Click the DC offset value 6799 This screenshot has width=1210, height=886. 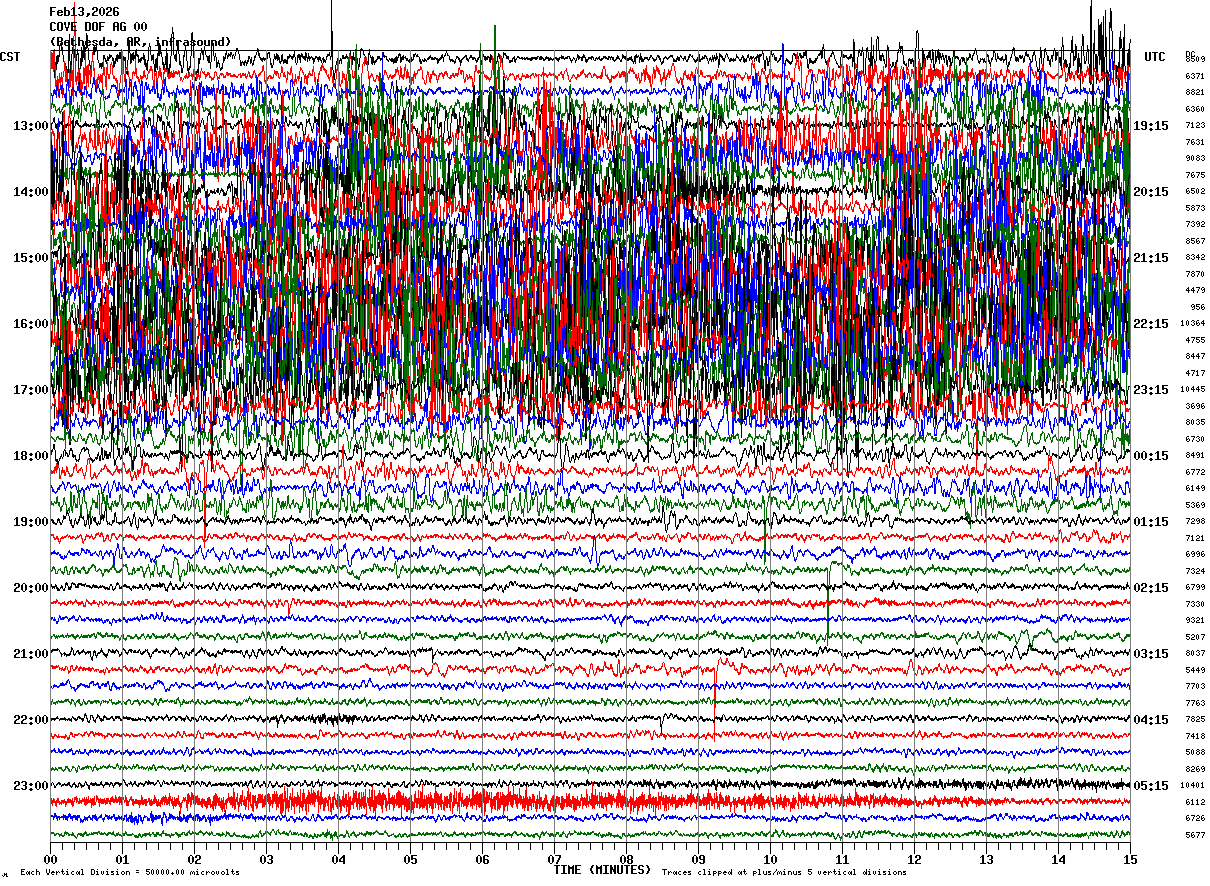click(x=1195, y=587)
